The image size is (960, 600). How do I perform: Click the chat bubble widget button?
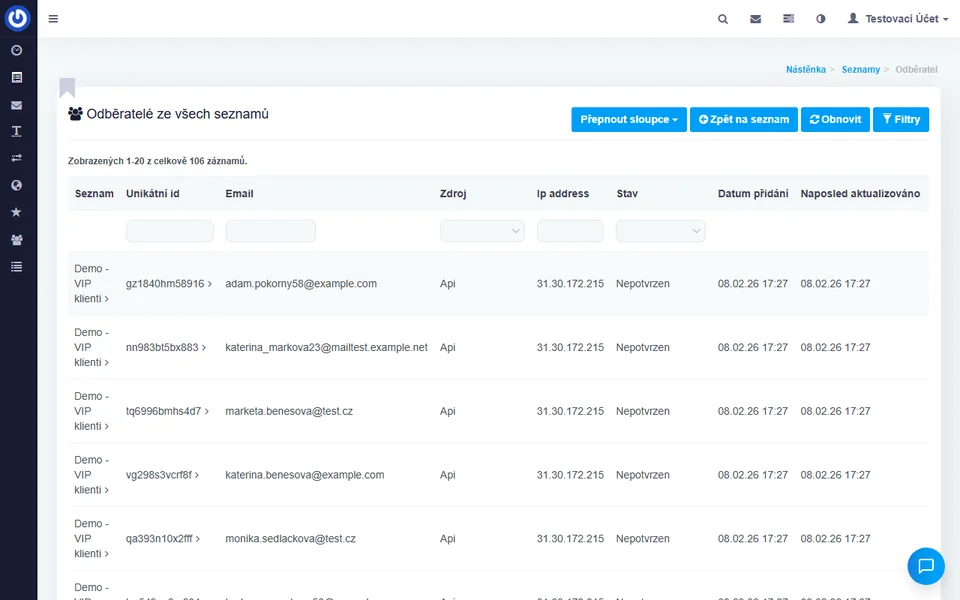pyautogui.click(x=925, y=566)
